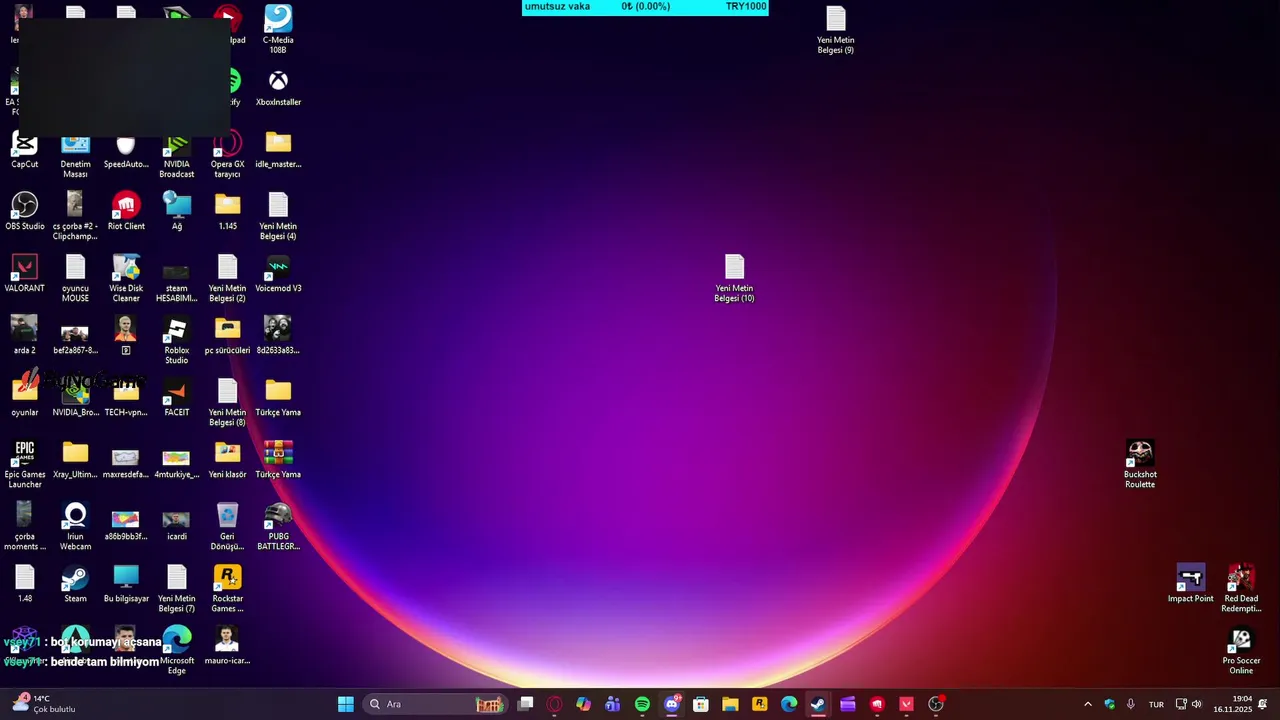The image size is (1280, 720).
Task: Select the Xray_Ultimate folder icon
Action: (x=75, y=459)
